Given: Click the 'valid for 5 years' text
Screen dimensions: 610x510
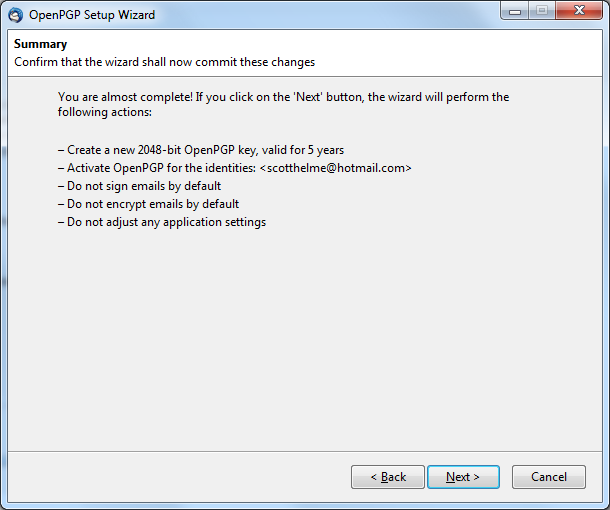Looking at the screenshot, I should coord(303,150).
